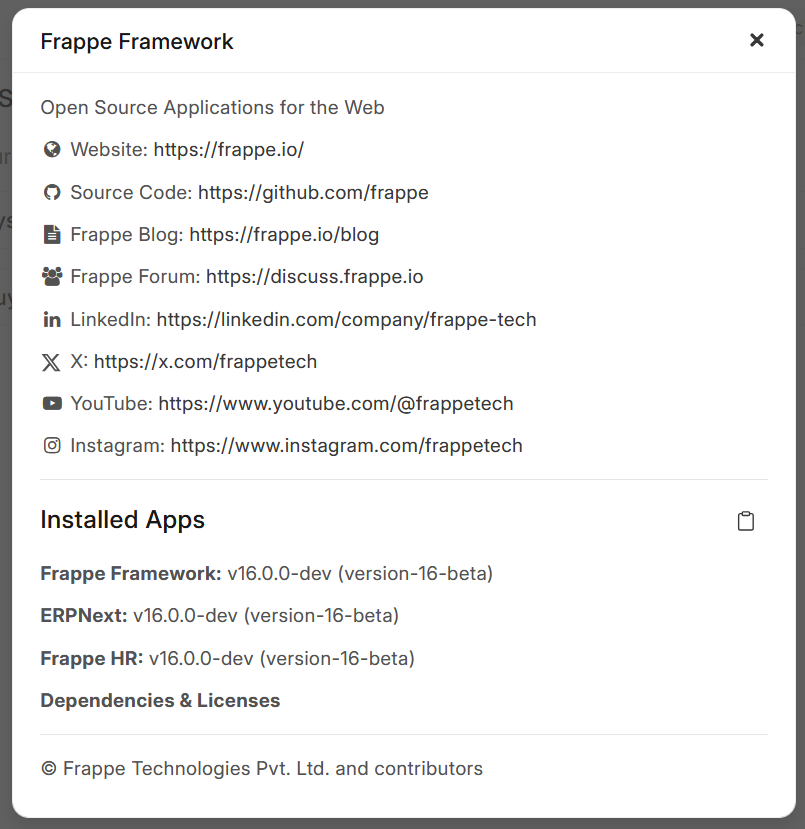Click the YouTube logo icon
The image size is (805, 829).
tap(52, 404)
